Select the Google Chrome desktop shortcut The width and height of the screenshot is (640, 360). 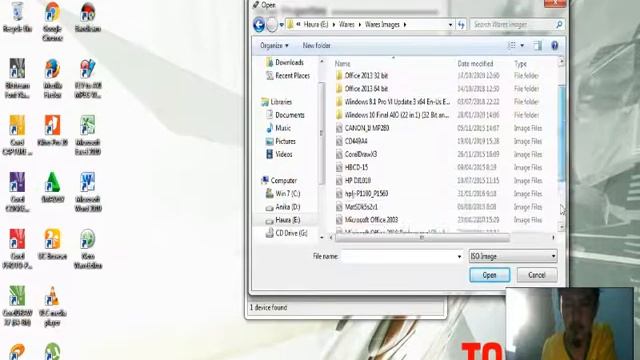(x=52, y=21)
